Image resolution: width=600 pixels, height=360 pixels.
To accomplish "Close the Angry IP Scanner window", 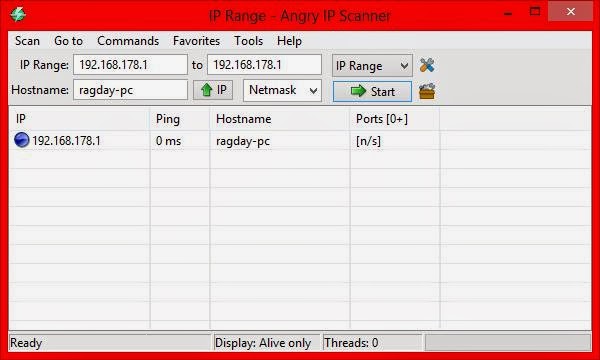I will 571,12.
